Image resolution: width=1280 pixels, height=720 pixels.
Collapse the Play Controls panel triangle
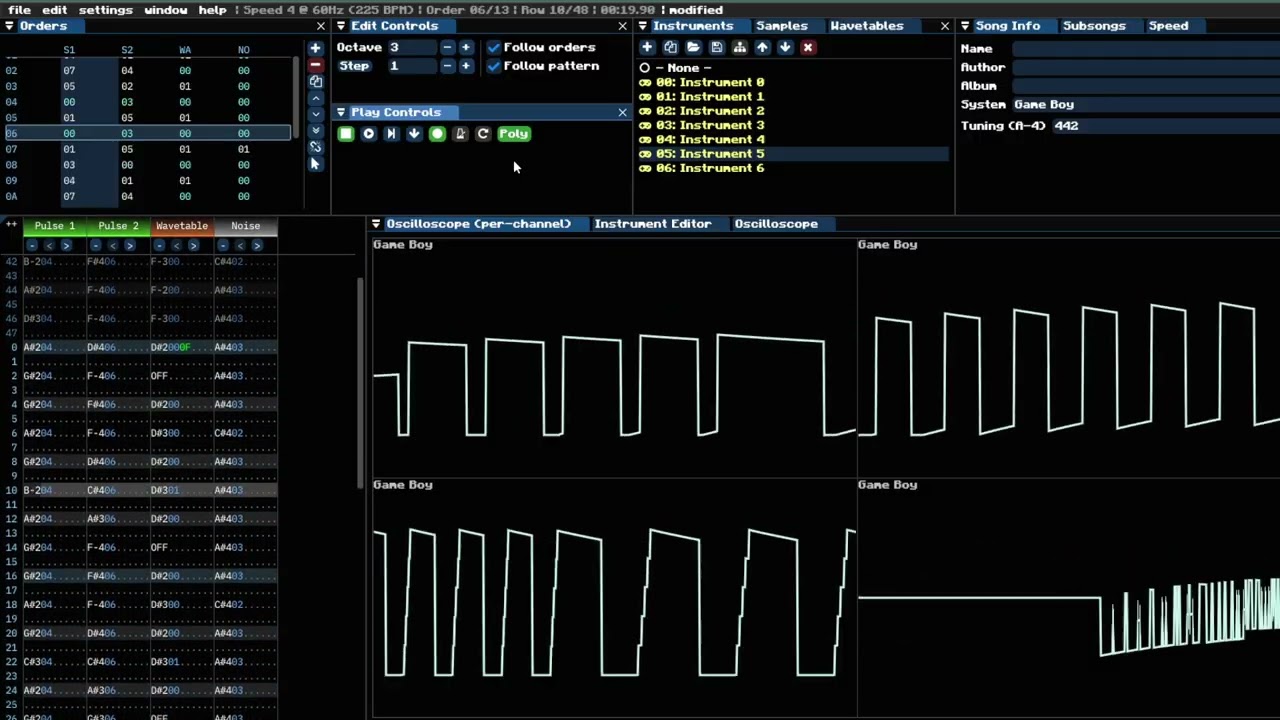pos(341,112)
